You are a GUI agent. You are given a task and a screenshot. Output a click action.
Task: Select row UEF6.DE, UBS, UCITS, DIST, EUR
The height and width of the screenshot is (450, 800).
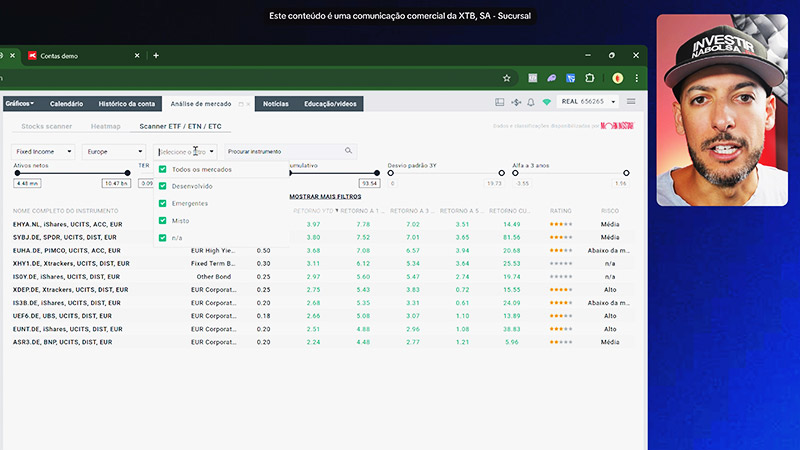pos(323,316)
